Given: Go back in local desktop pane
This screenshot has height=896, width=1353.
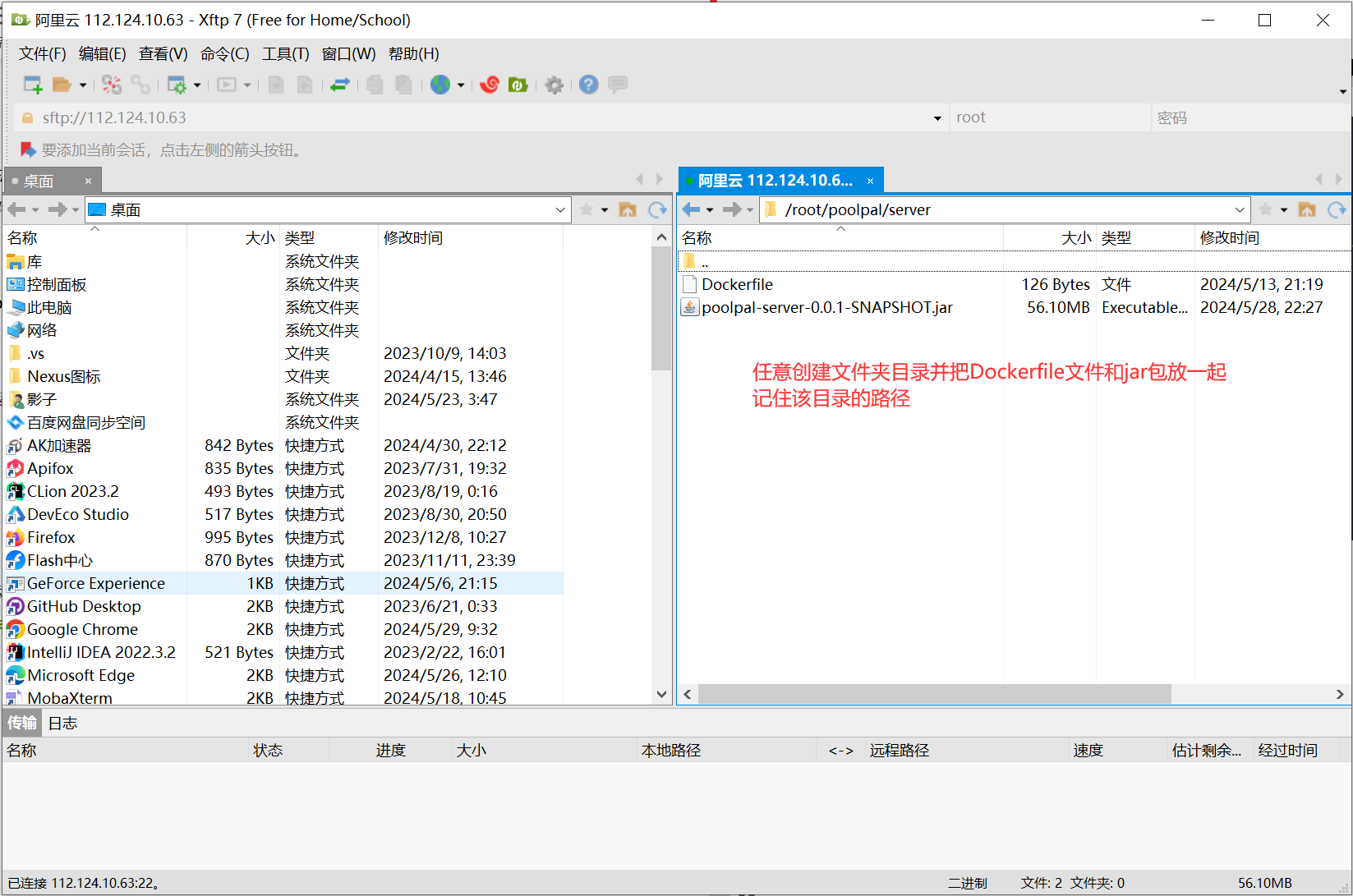Looking at the screenshot, I should click(16, 209).
